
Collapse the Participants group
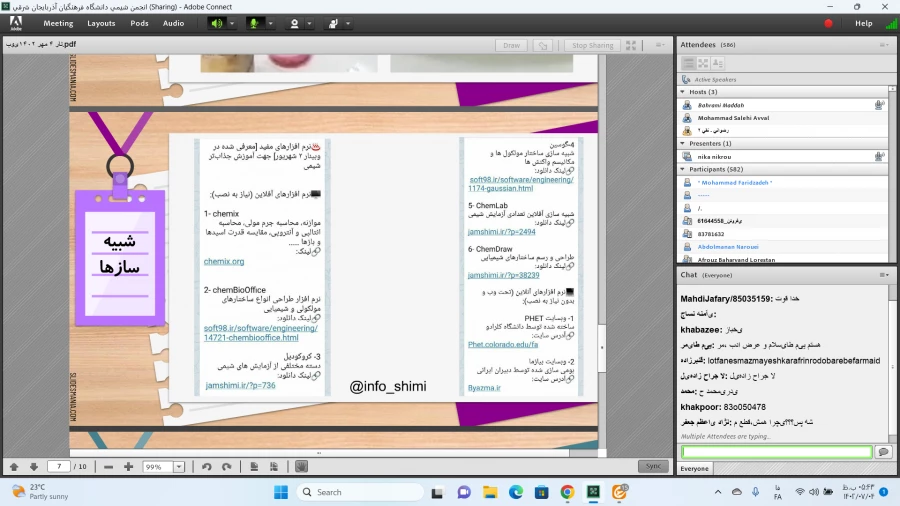tap(681, 169)
